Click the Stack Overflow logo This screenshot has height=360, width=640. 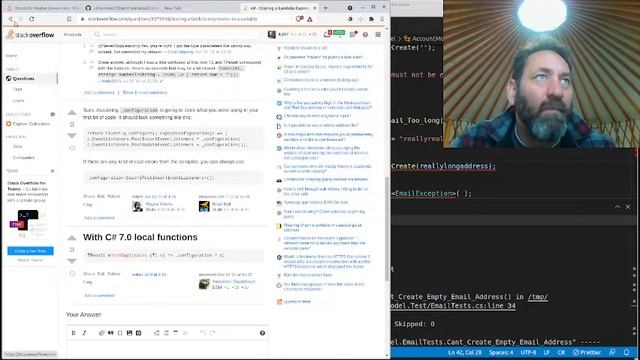pyautogui.click(x=30, y=35)
